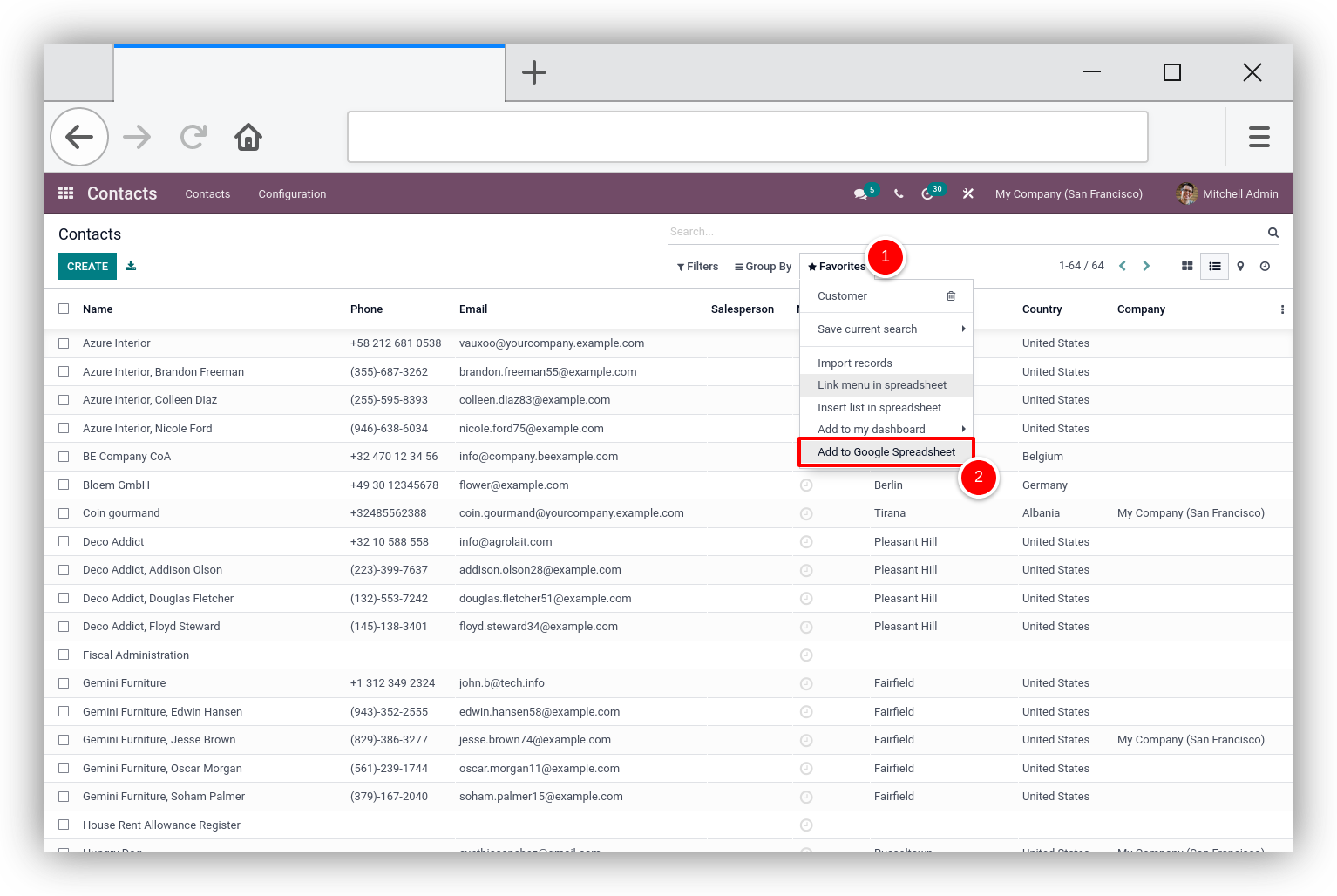The width and height of the screenshot is (1337, 896).
Task: Open a new browser tab
Action: click(534, 72)
